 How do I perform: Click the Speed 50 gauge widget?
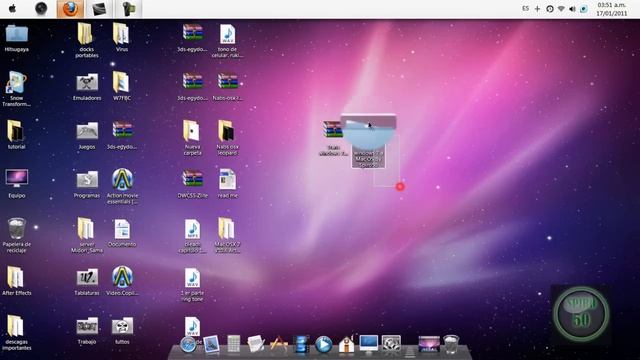point(581,314)
